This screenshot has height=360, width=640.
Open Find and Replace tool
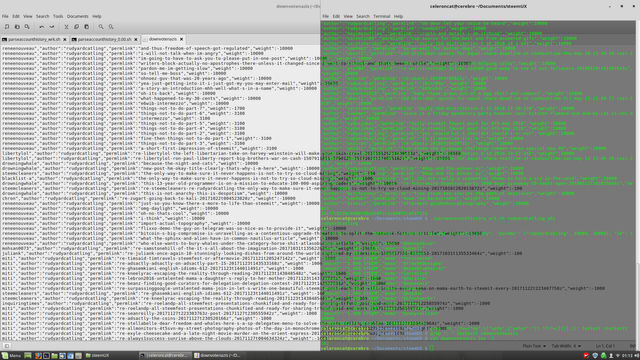click(x=111, y=27)
